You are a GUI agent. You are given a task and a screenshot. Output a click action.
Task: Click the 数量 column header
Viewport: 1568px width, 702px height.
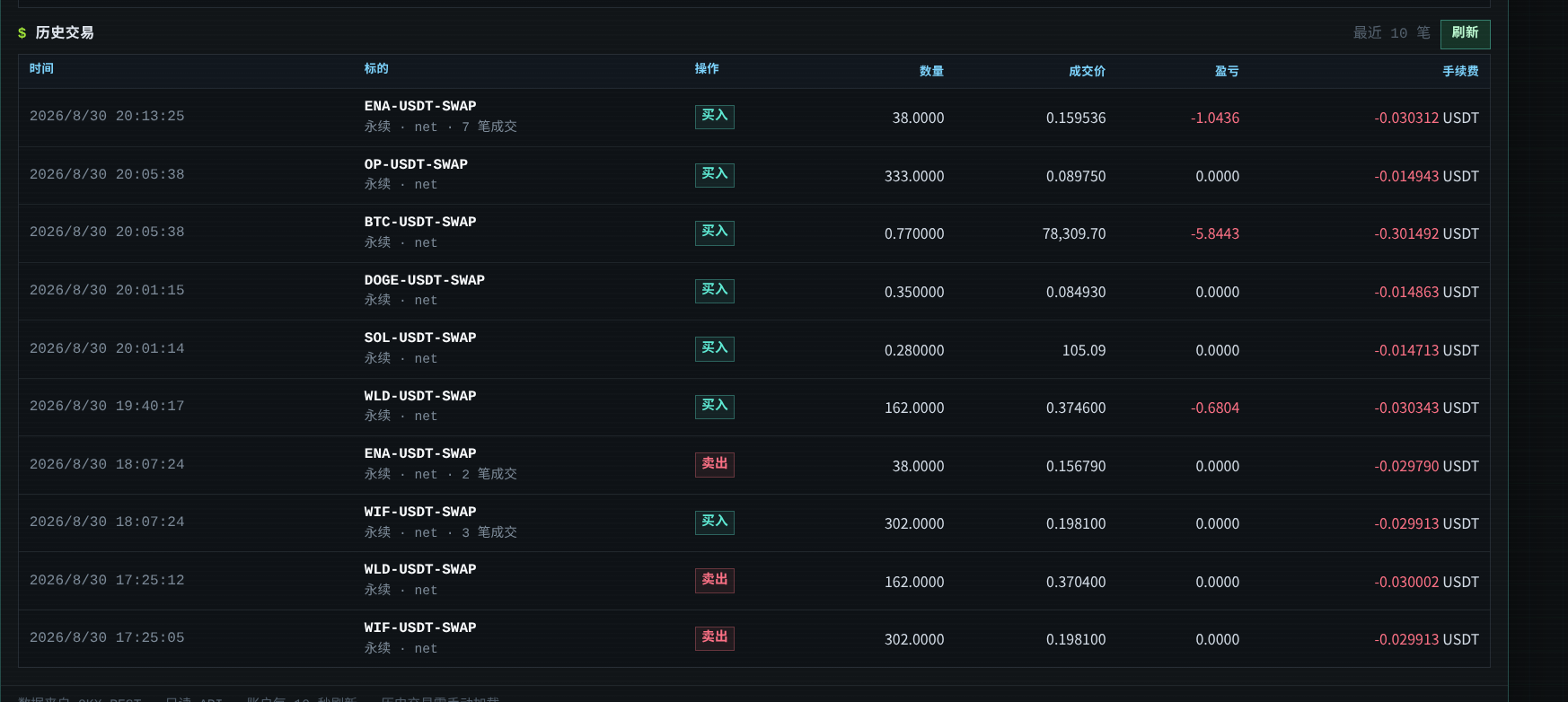[x=931, y=71]
